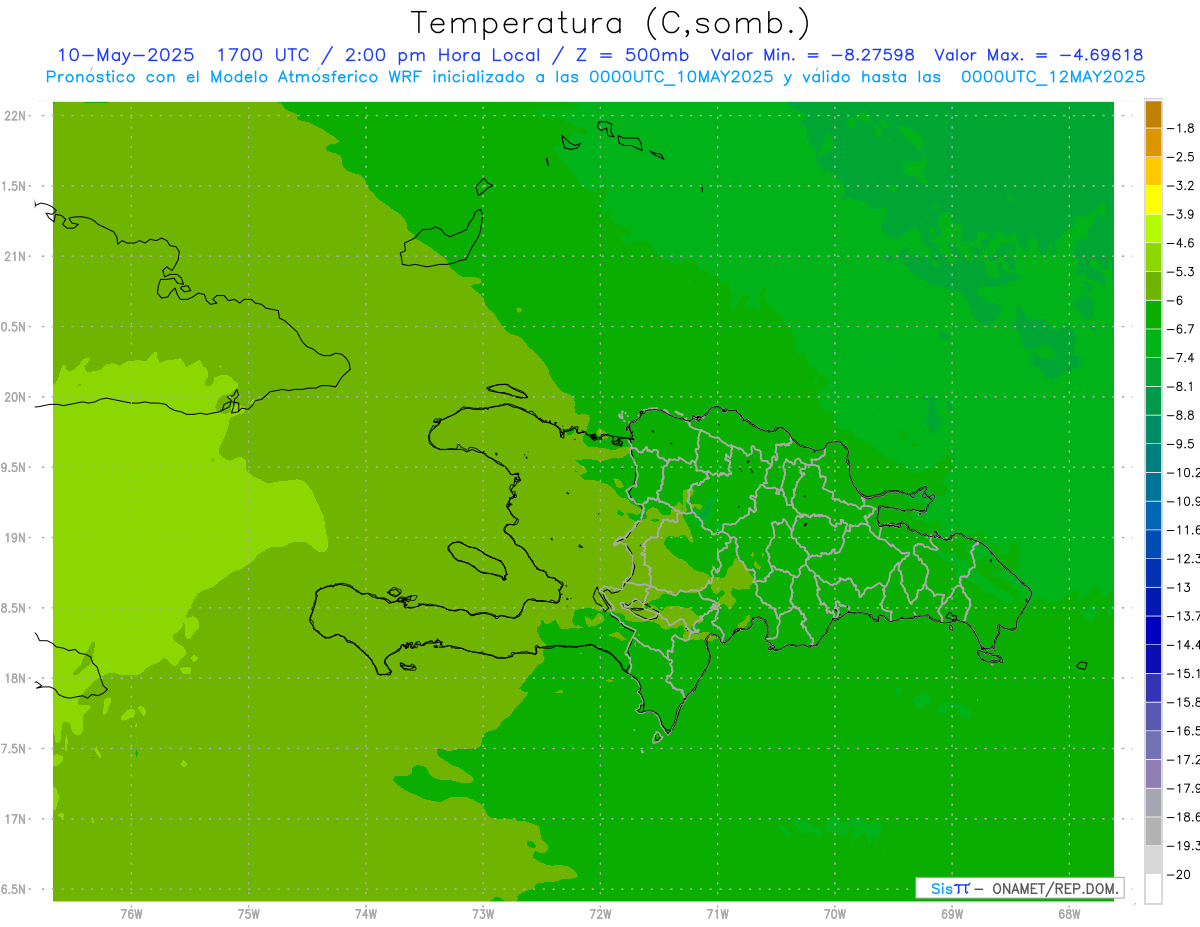
Task: Click the 20N latitude axis label
Action: tap(14, 397)
